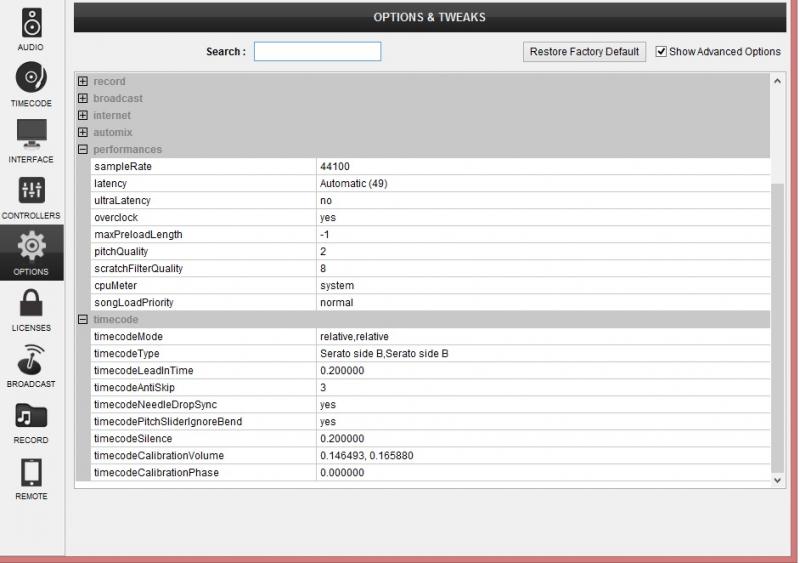Select the Interface monitor icon
The image size is (800, 563).
[31, 134]
